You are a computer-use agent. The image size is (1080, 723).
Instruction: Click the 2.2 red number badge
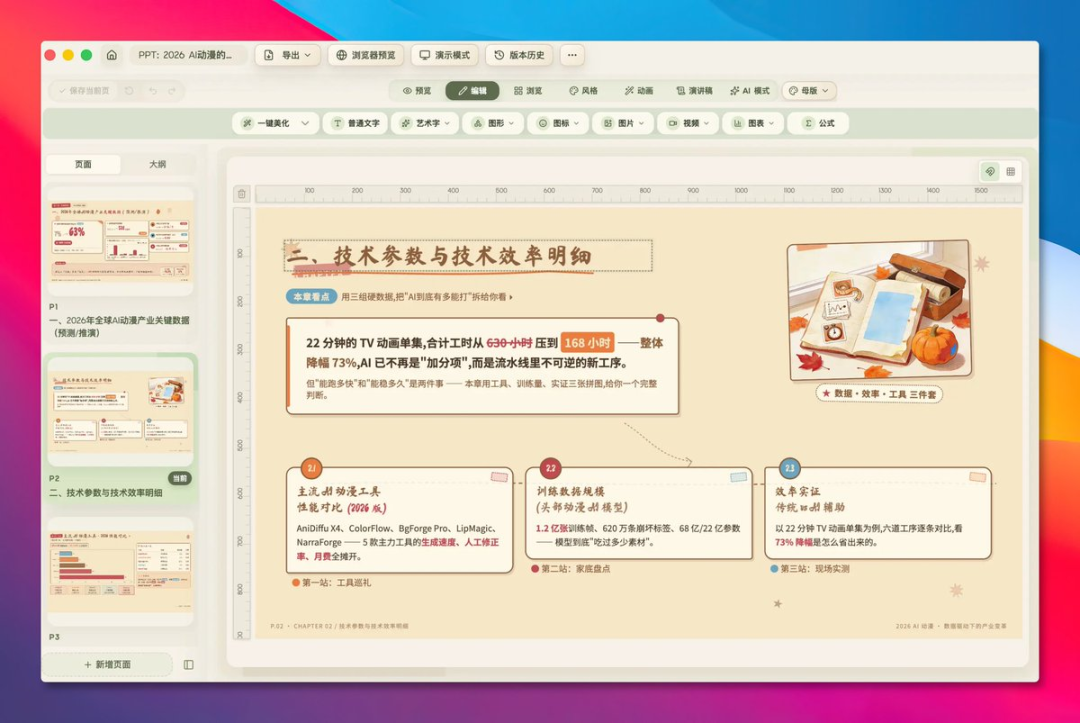click(x=550, y=468)
